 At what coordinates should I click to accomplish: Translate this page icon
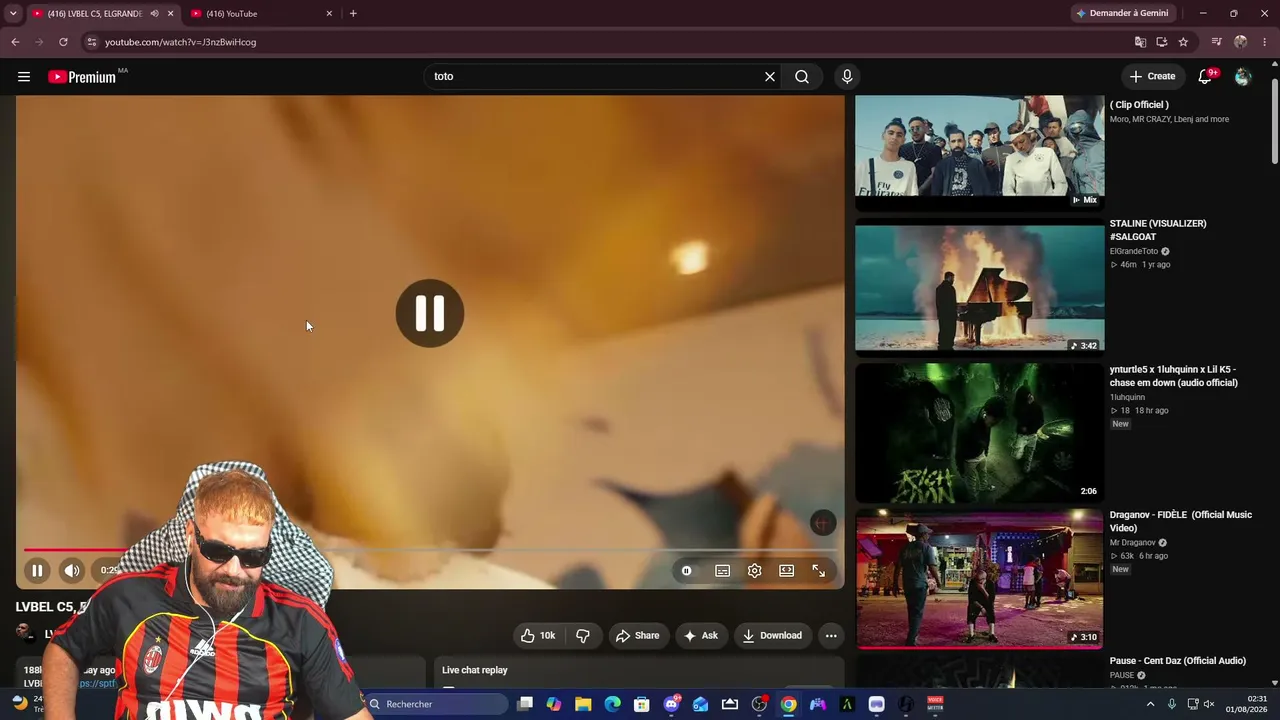[1140, 42]
